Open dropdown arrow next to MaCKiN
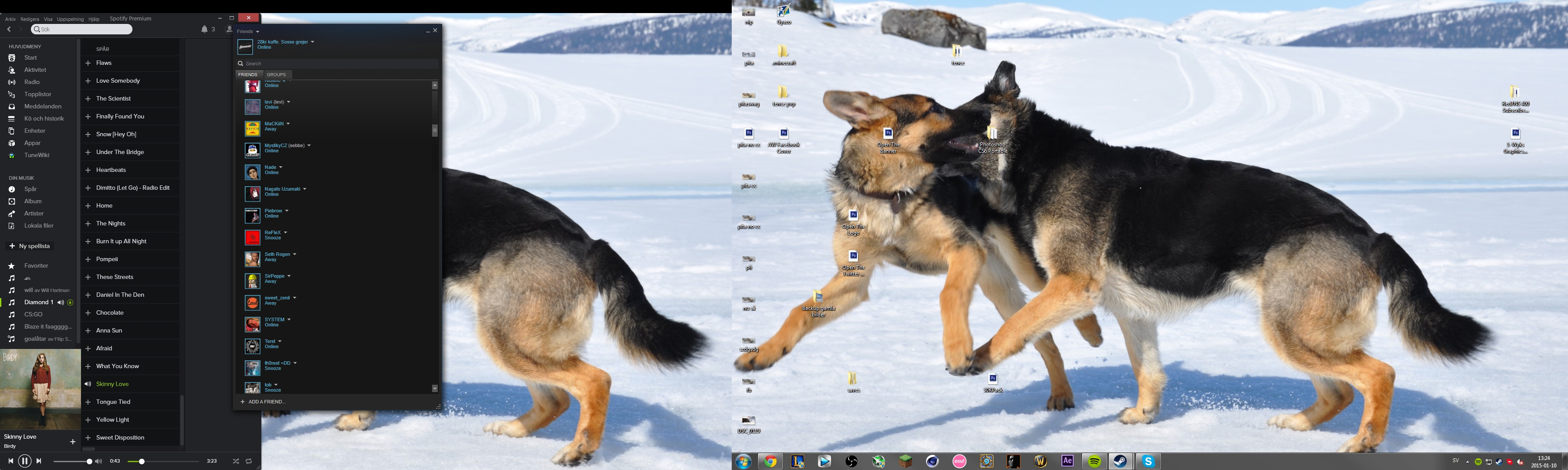The image size is (1568, 470). pos(288,124)
